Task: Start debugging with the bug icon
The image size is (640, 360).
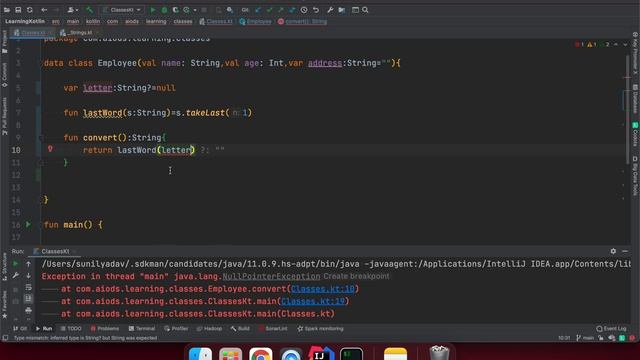Action: tap(164, 10)
